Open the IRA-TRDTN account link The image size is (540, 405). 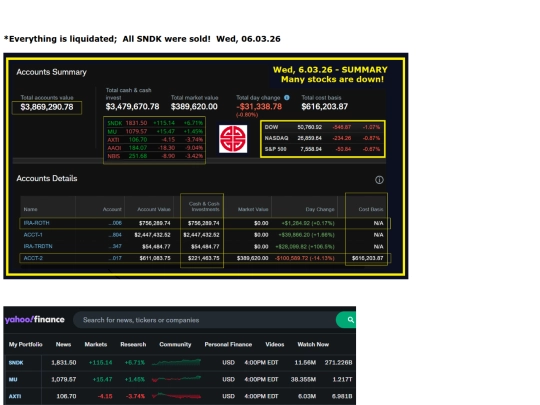click(38, 246)
